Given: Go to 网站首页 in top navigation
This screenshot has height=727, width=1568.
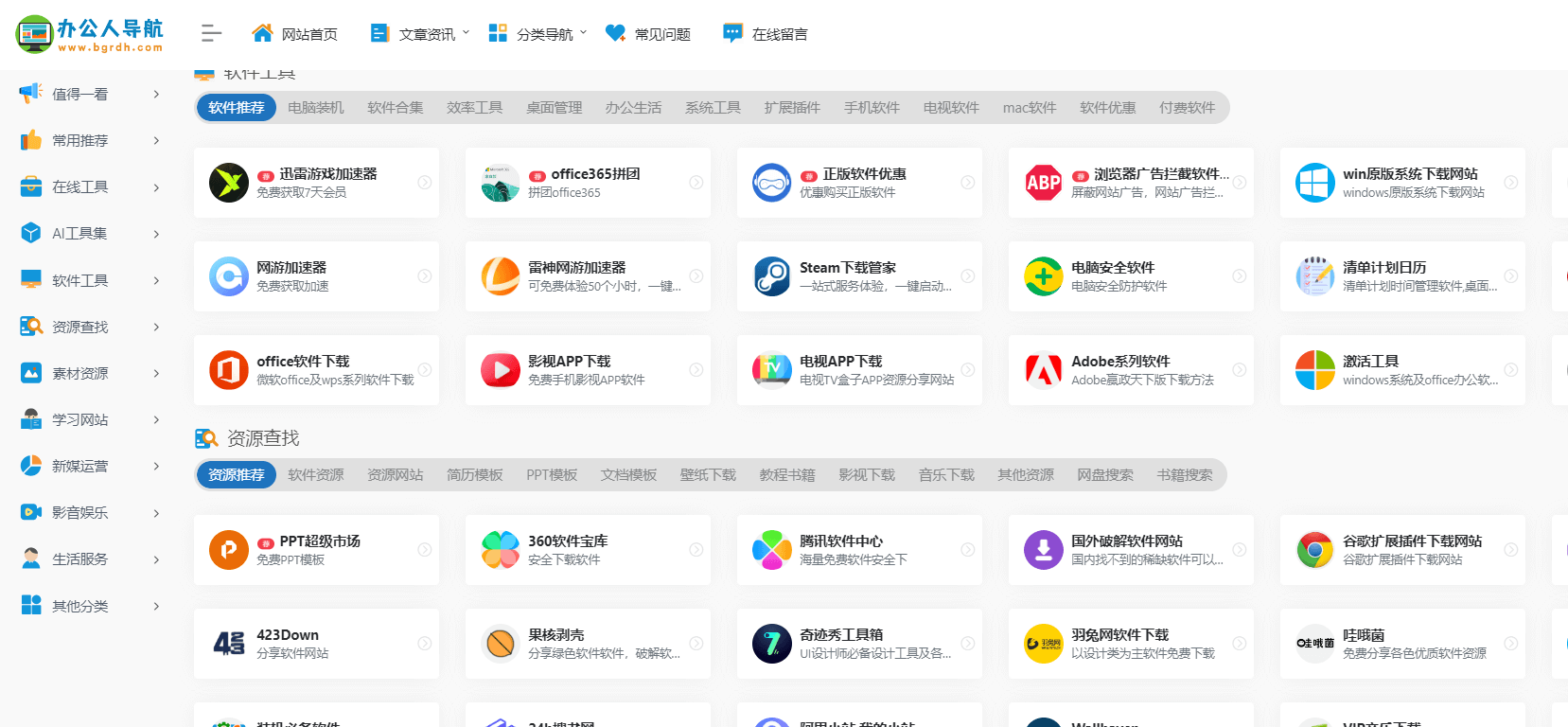Looking at the screenshot, I should click(294, 34).
